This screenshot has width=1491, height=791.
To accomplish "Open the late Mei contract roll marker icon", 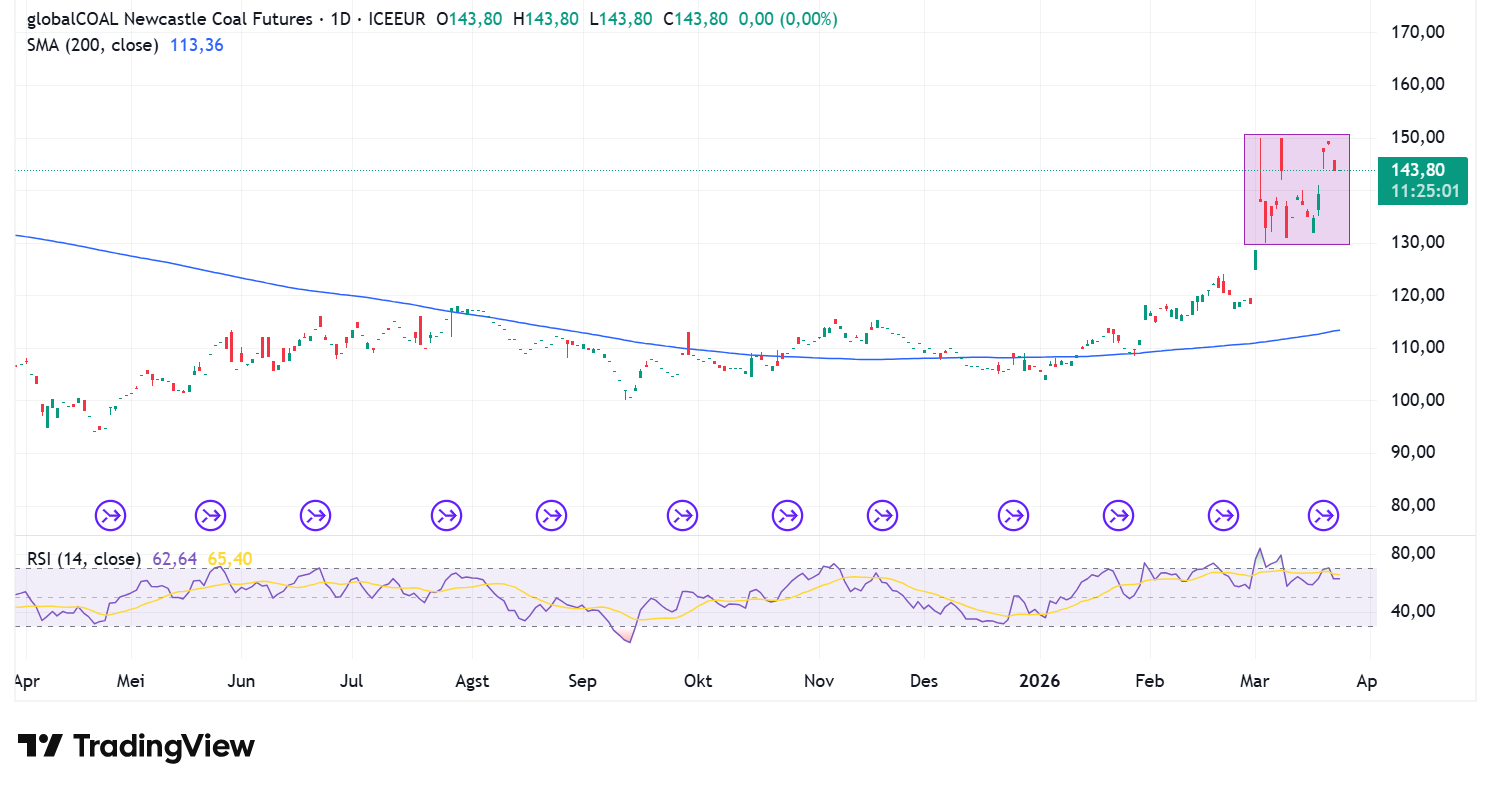I will pyautogui.click(x=211, y=516).
